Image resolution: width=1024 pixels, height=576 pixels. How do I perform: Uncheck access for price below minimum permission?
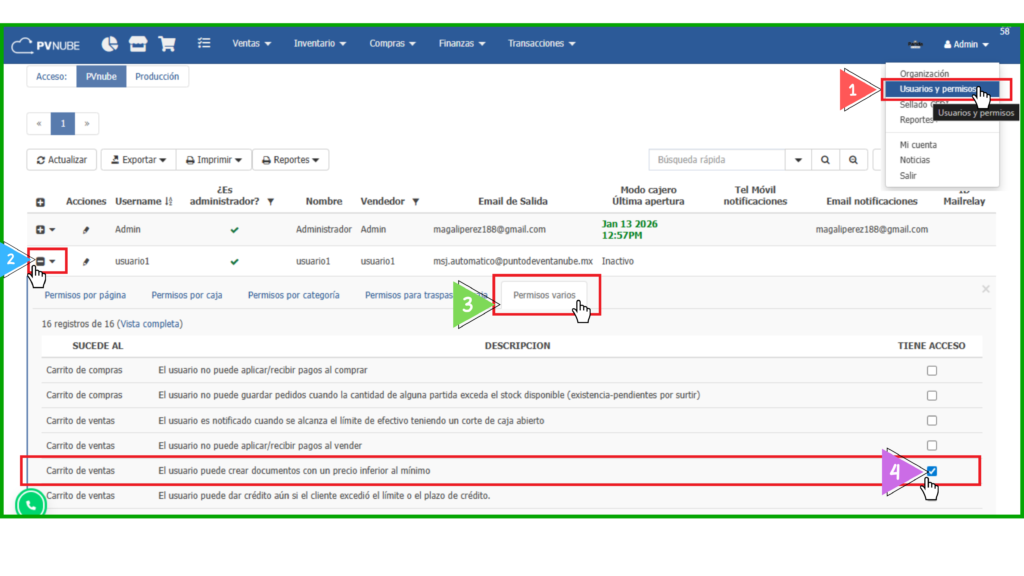932,470
